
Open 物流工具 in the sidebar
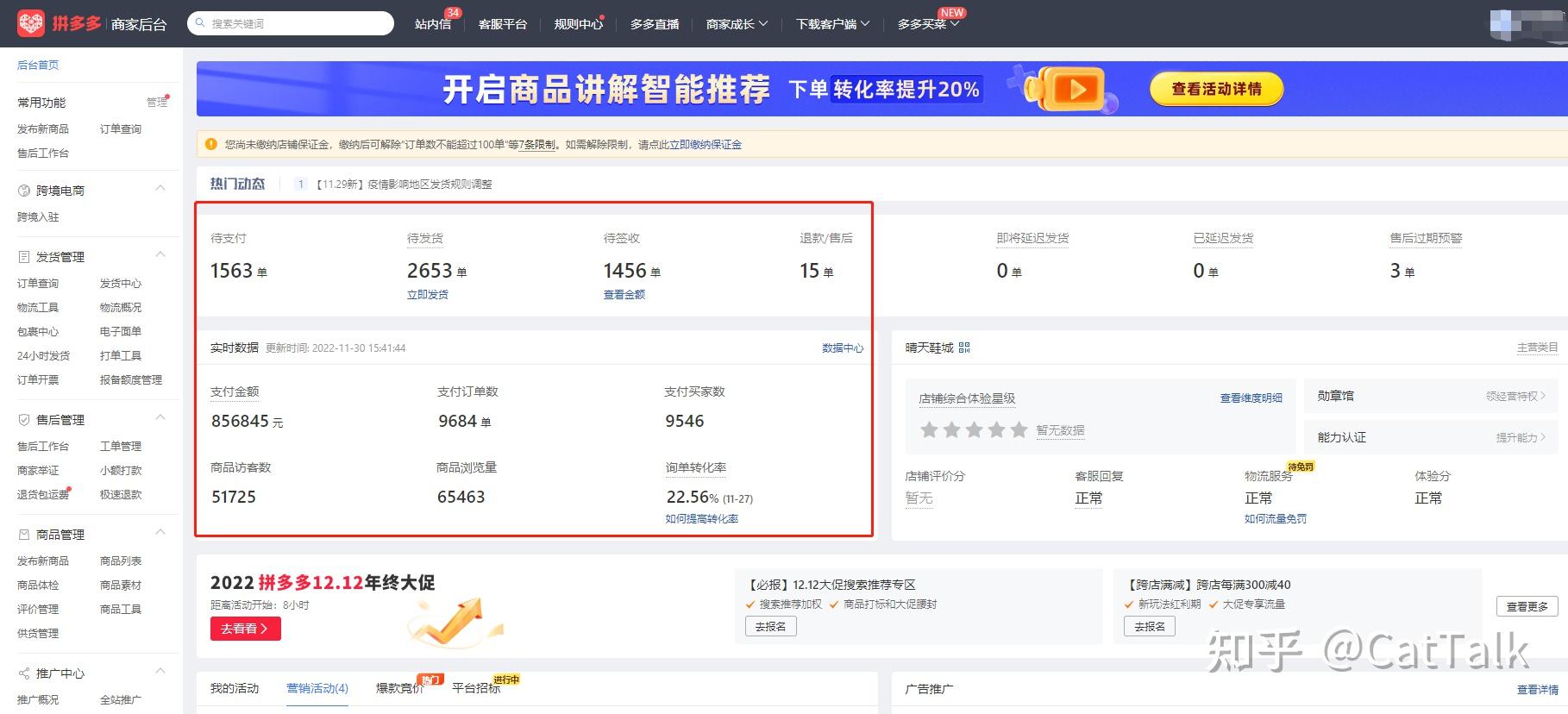[38, 307]
